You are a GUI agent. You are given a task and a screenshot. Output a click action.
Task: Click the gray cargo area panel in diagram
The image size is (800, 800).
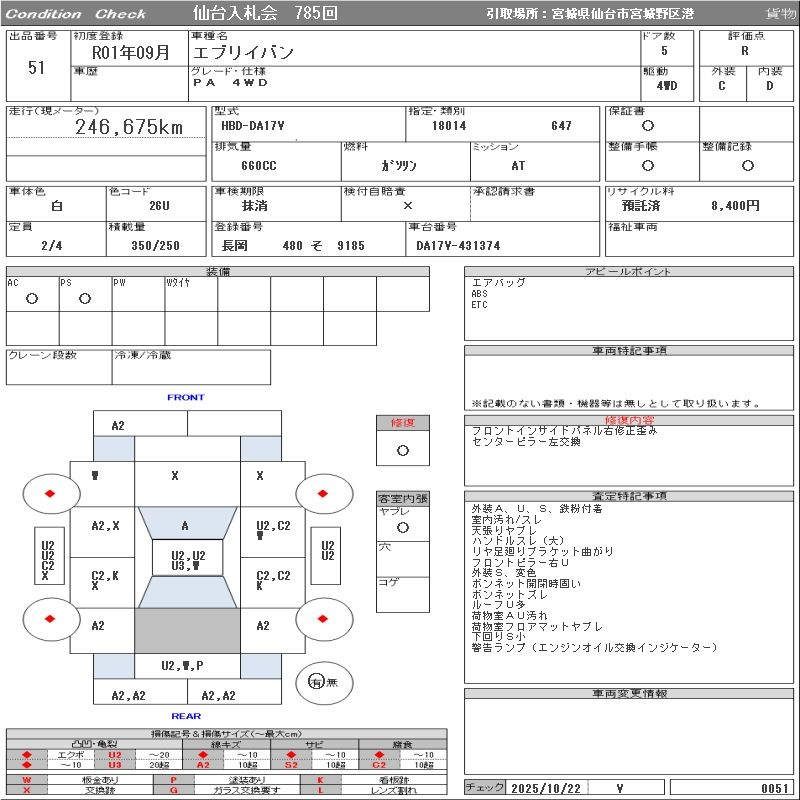[x=185, y=631]
